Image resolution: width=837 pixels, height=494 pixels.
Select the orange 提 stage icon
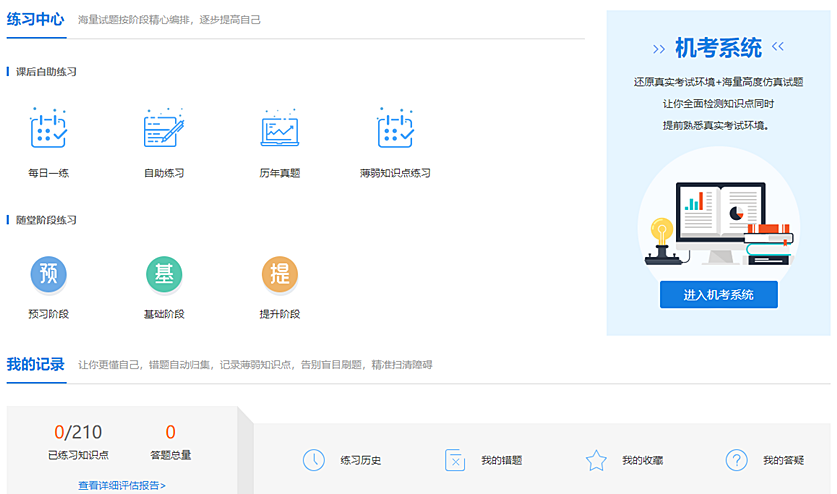(x=280, y=275)
